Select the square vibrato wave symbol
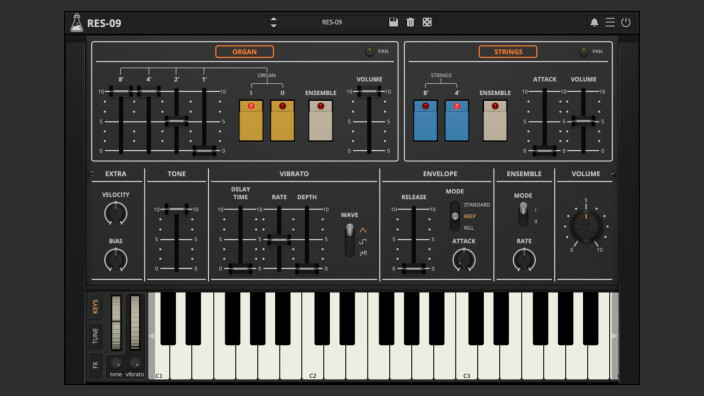704x396 pixels. [363, 242]
